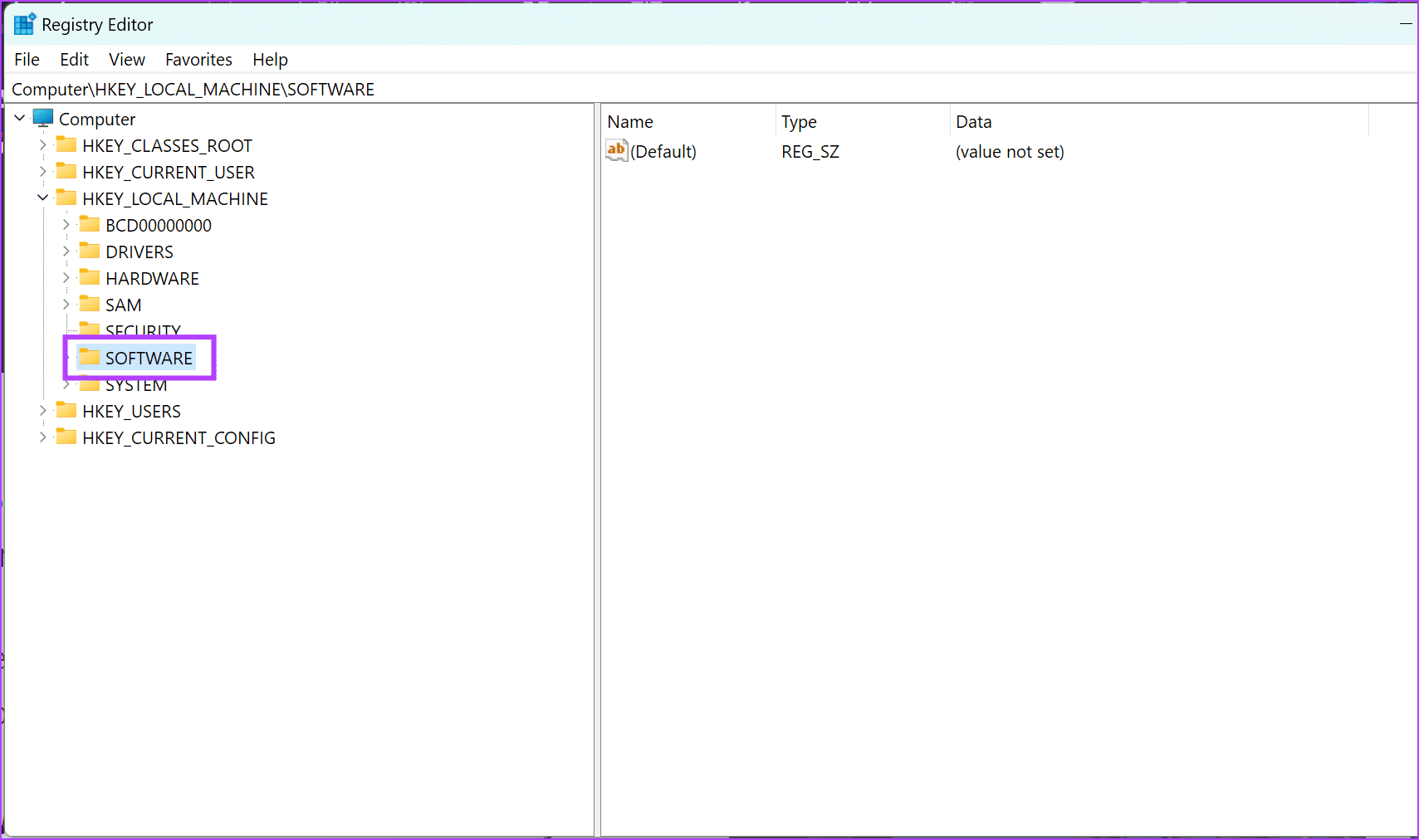Expand the HKEY_USERS chevron
1419x840 pixels.
point(43,411)
